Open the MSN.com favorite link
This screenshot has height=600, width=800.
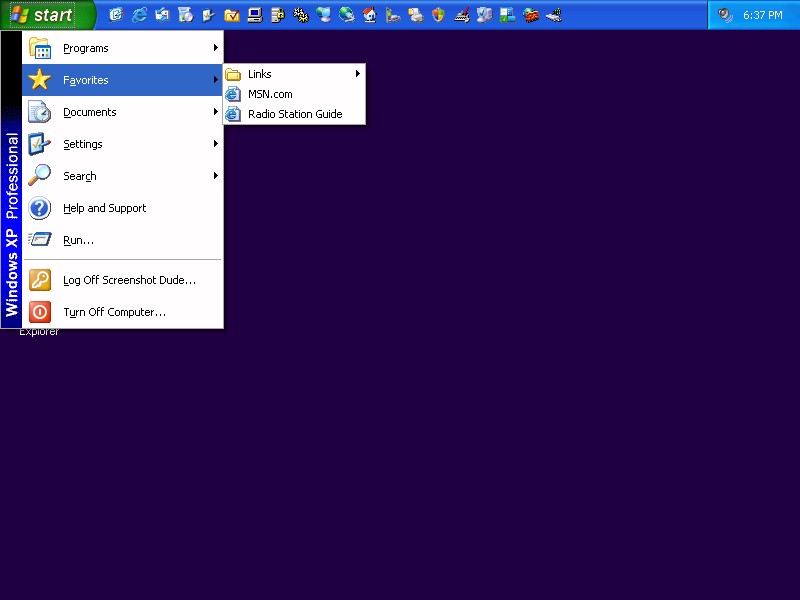[x=270, y=94]
